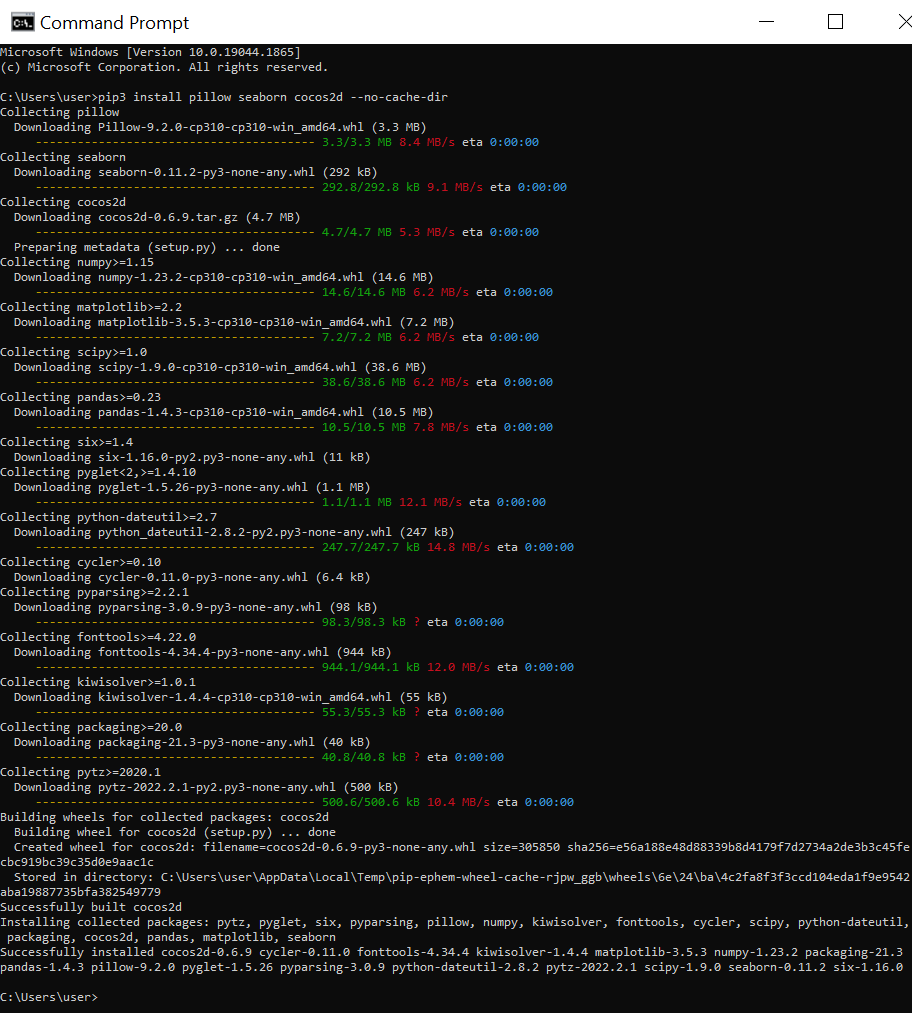Click the "Collecting pyglet<2,>=1.4.10" line
Screen dimensions: 912x1013
coord(98,472)
